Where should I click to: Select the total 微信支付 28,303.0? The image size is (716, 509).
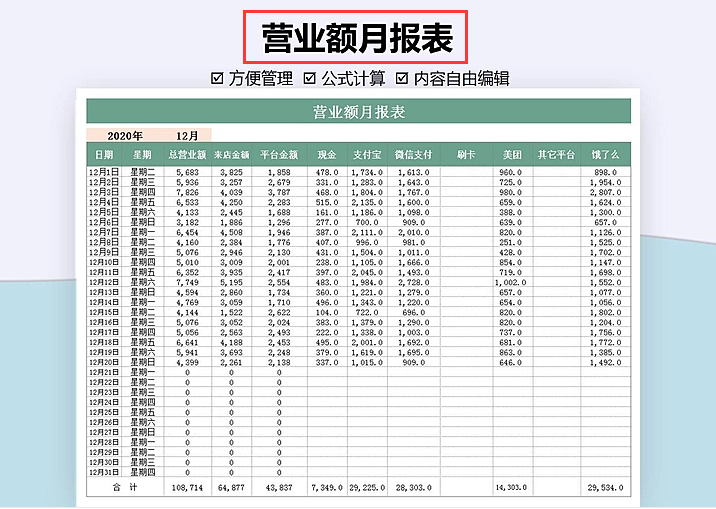coord(413,488)
